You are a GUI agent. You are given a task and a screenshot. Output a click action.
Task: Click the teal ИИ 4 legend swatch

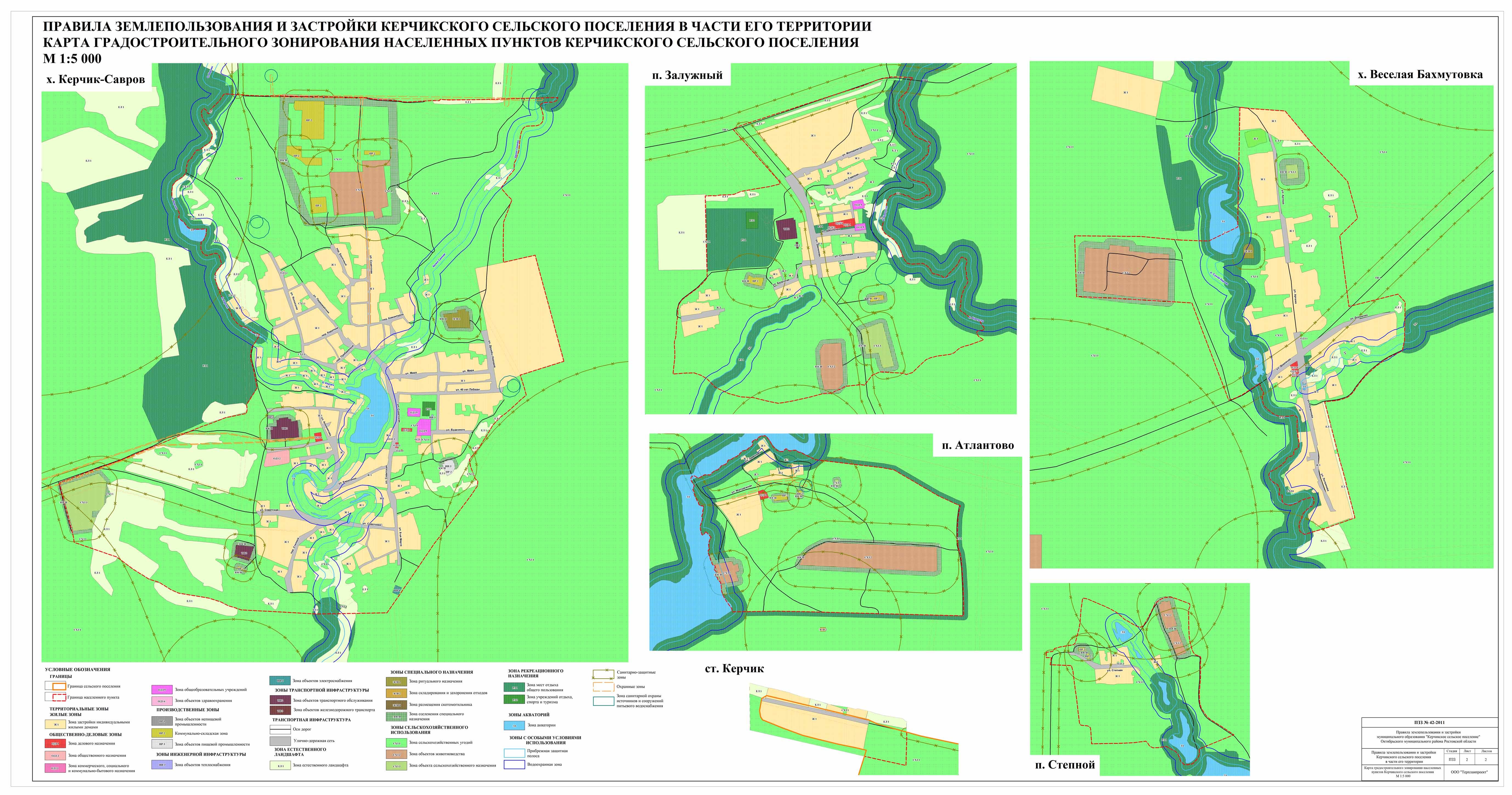click(x=280, y=681)
